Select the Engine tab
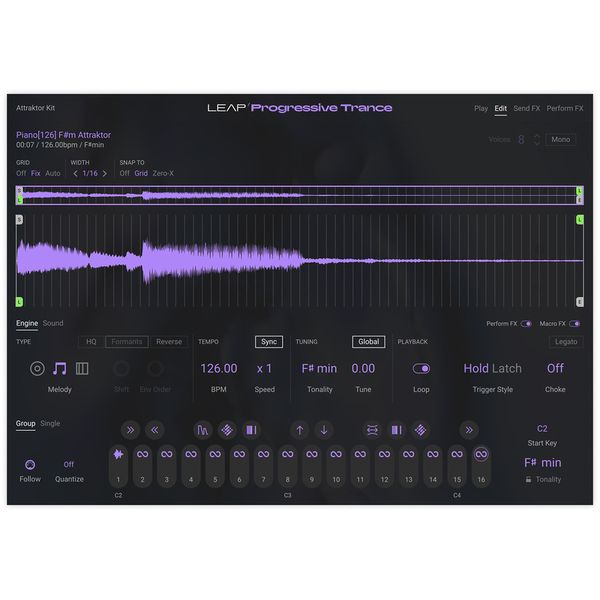Viewport: 600px width, 600px height. click(x=27, y=323)
